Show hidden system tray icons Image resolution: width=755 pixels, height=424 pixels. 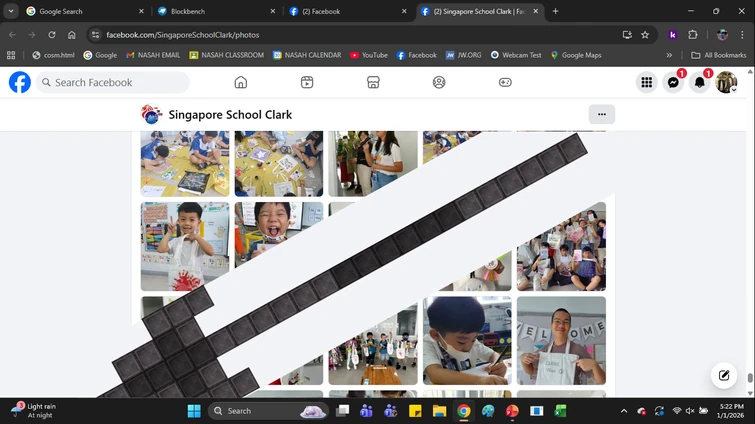[x=624, y=411]
